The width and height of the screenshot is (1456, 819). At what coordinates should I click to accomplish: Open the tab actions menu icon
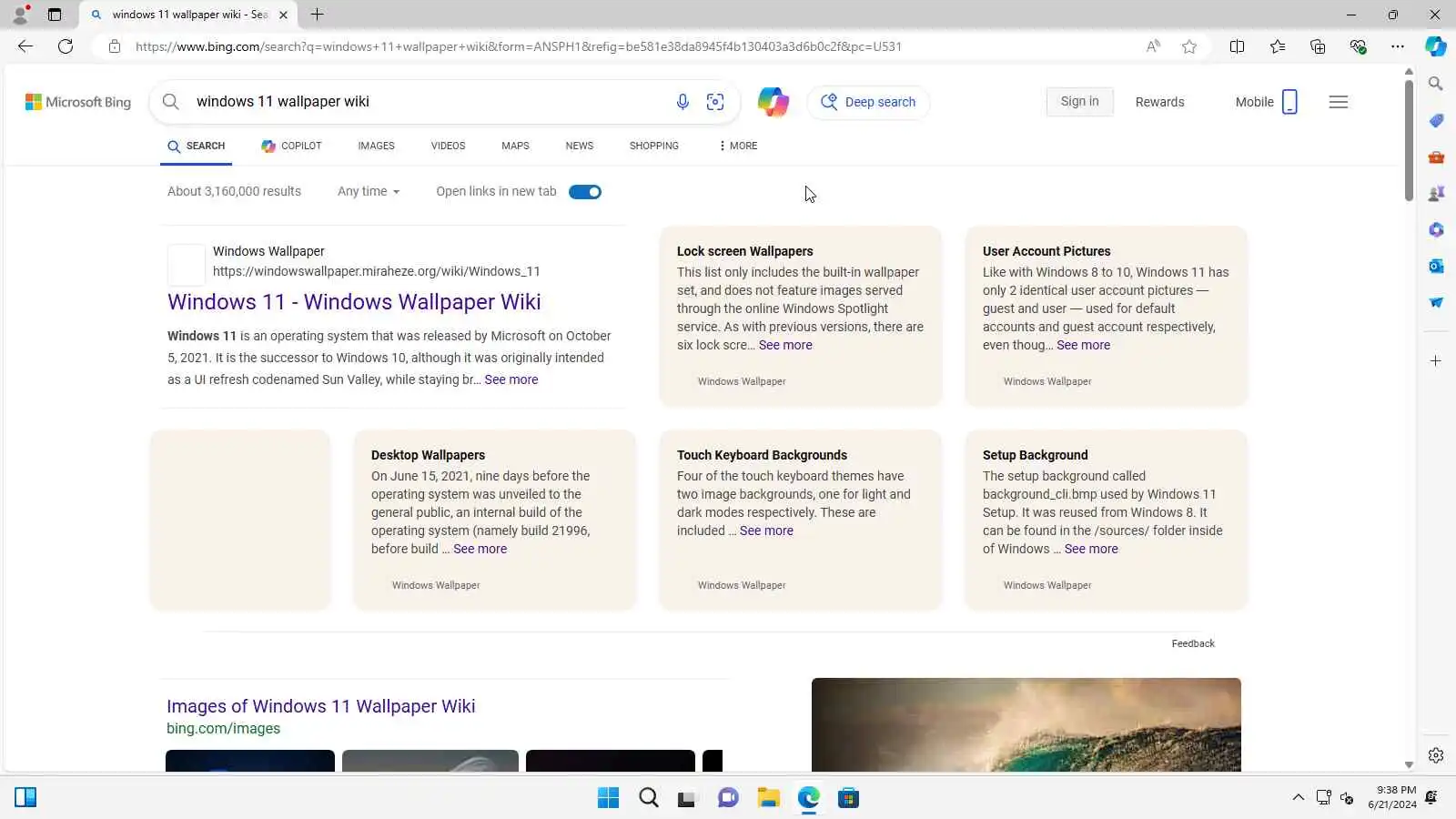pos(55,15)
